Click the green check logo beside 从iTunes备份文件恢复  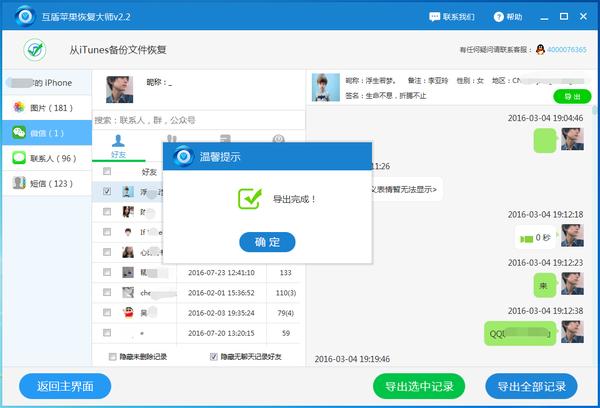35,50
